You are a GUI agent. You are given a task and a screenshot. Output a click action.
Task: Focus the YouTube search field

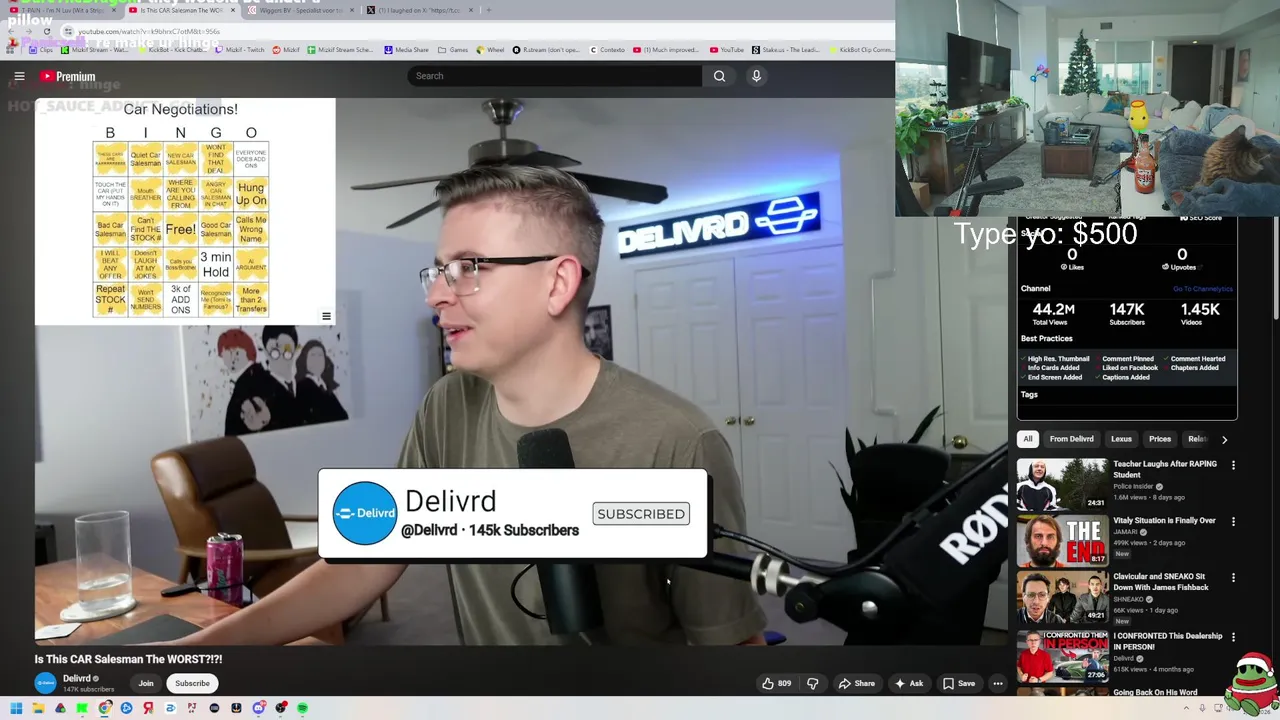point(555,76)
